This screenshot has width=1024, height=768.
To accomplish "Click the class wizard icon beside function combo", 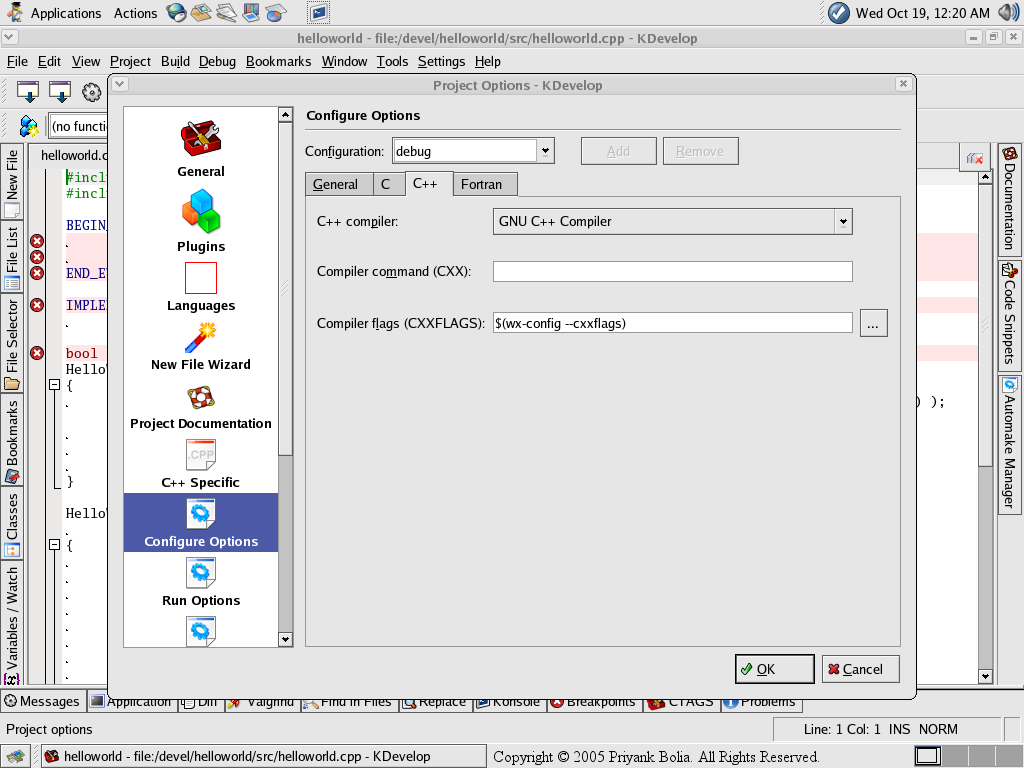I will tap(28, 125).
